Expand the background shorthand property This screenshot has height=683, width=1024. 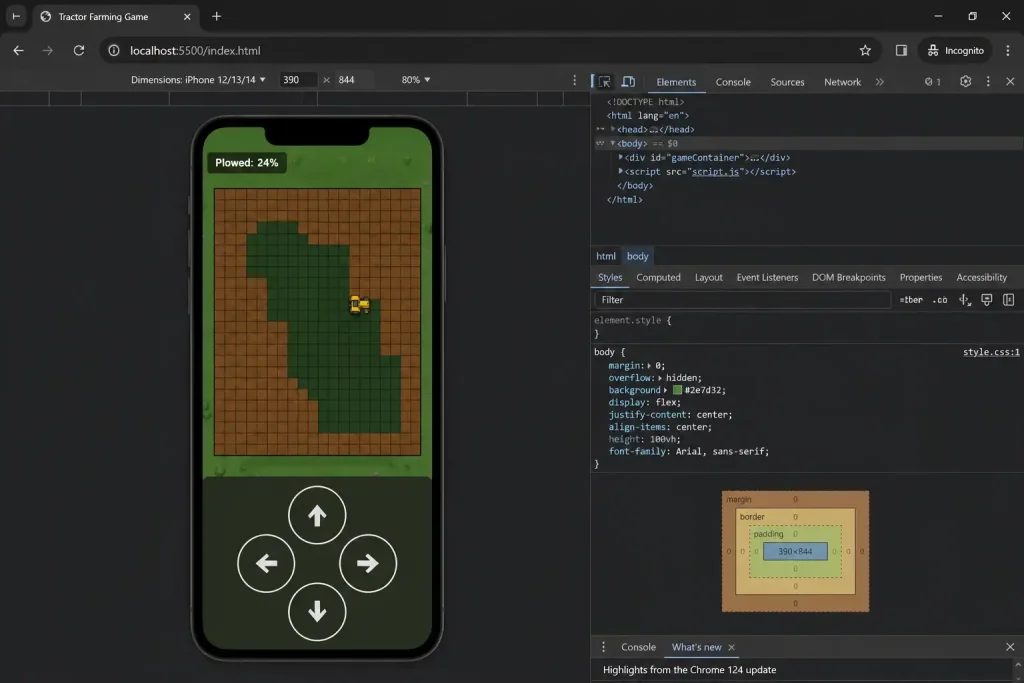tap(665, 390)
